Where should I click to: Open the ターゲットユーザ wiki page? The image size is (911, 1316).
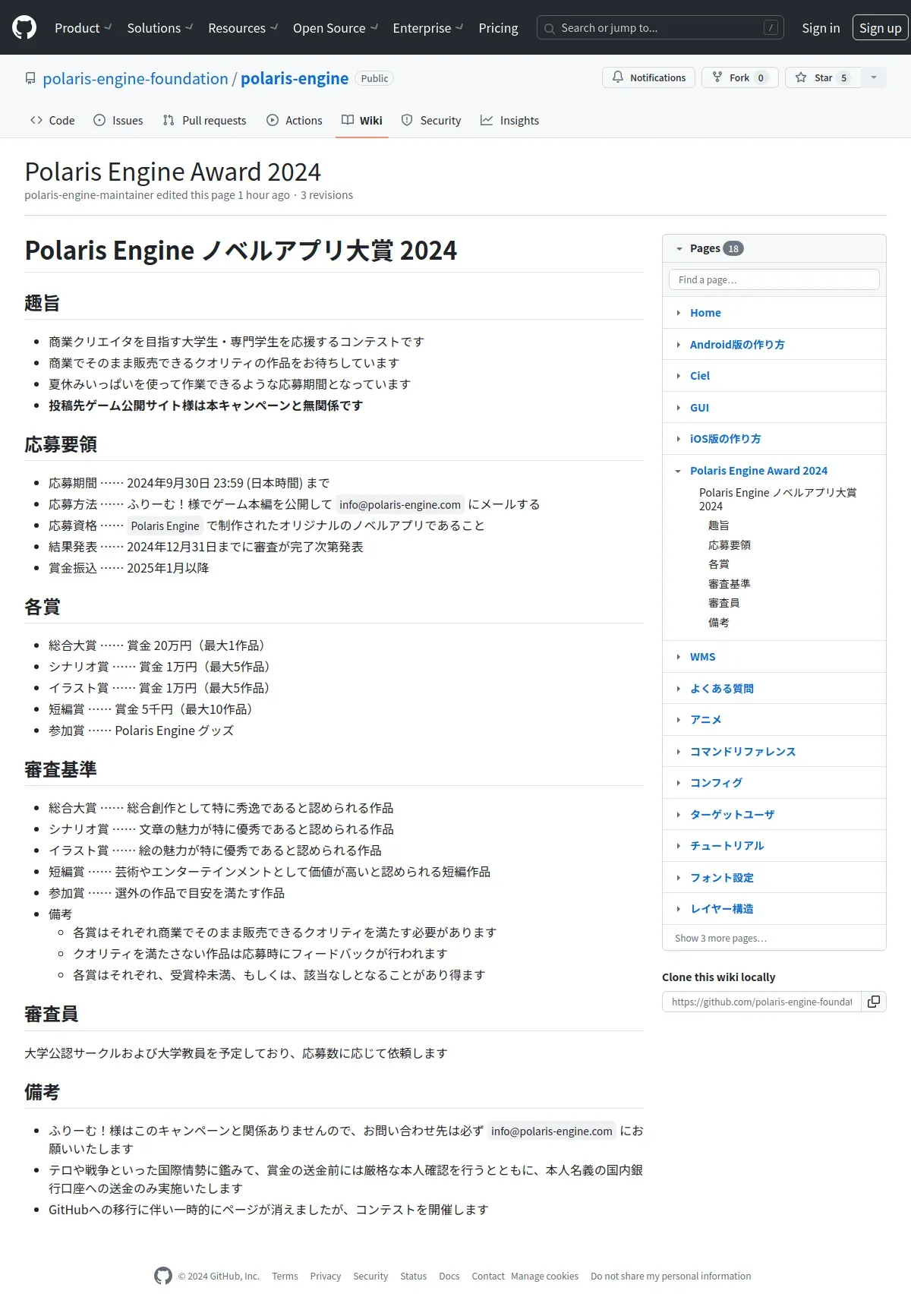point(733,815)
